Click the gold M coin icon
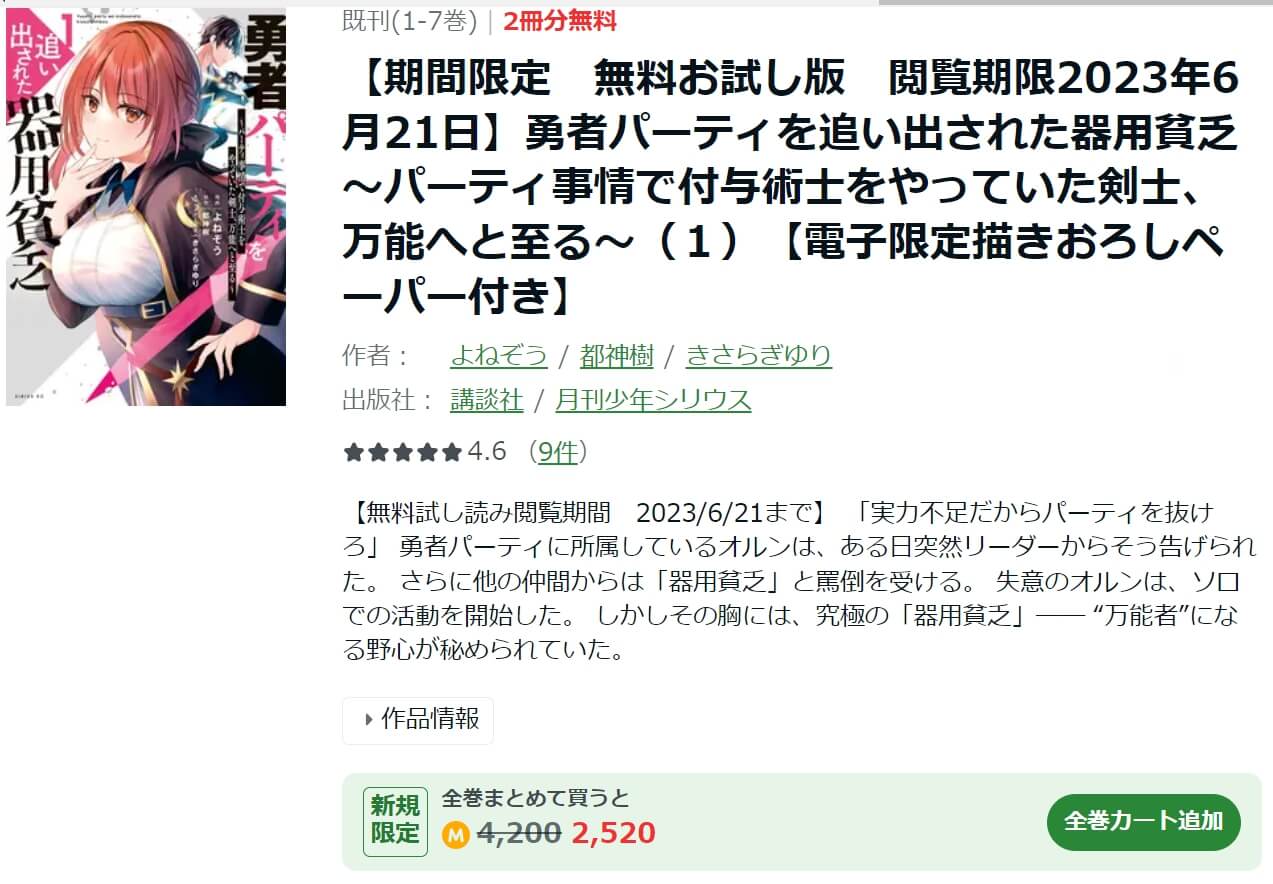1273x884 pixels. [x=456, y=834]
